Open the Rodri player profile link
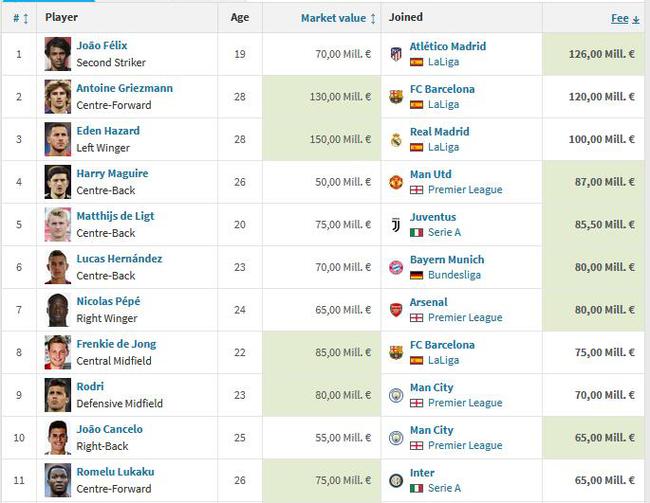 pos(90,386)
